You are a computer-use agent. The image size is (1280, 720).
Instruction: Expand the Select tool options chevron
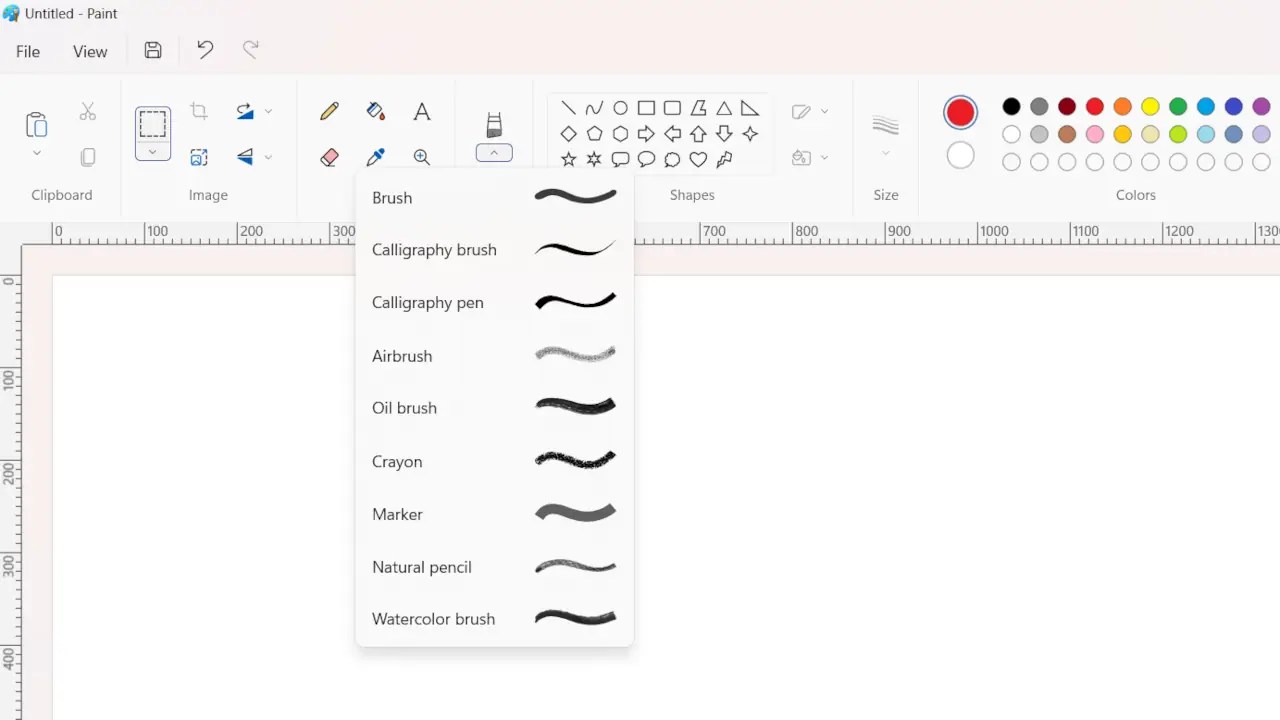[x=153, y=152]
